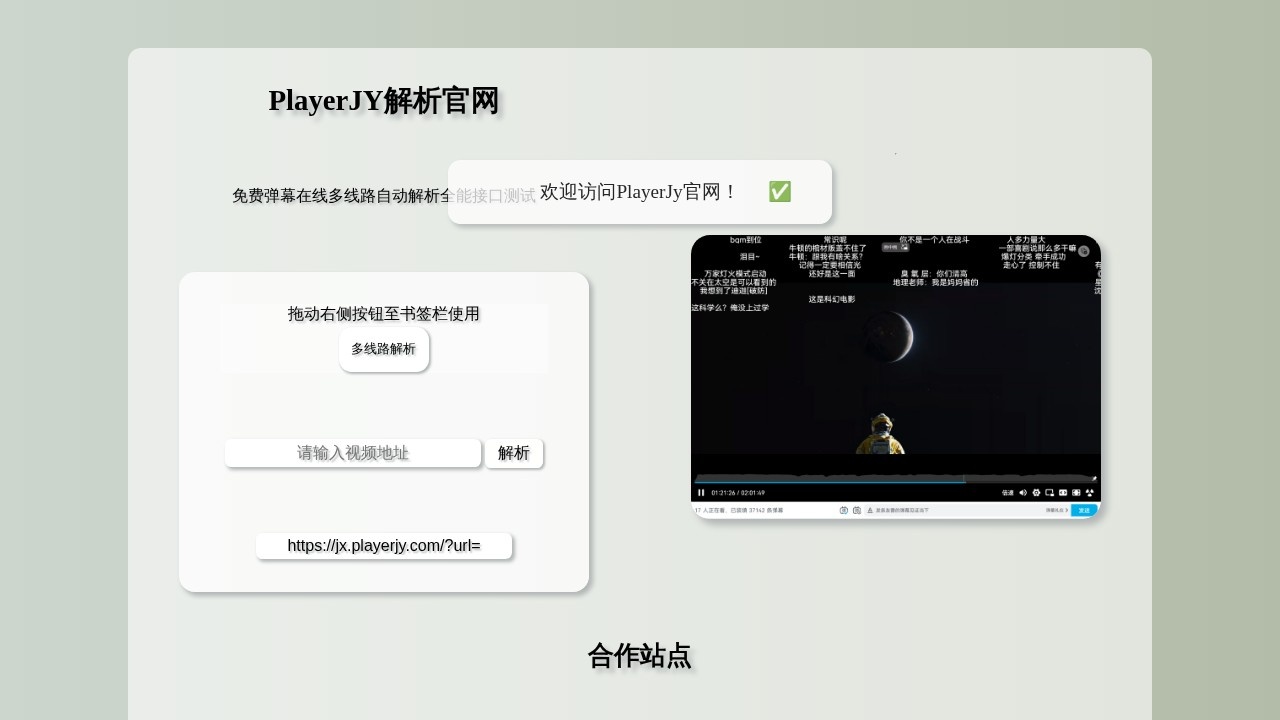Pause the video playback
The width and height of the screenshot is (1280, 720).
tap(700, 492)
